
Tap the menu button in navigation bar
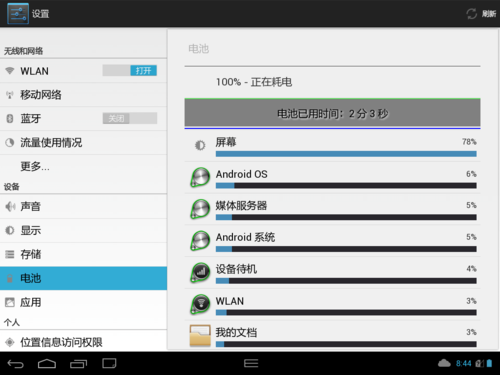click(251, 363)
